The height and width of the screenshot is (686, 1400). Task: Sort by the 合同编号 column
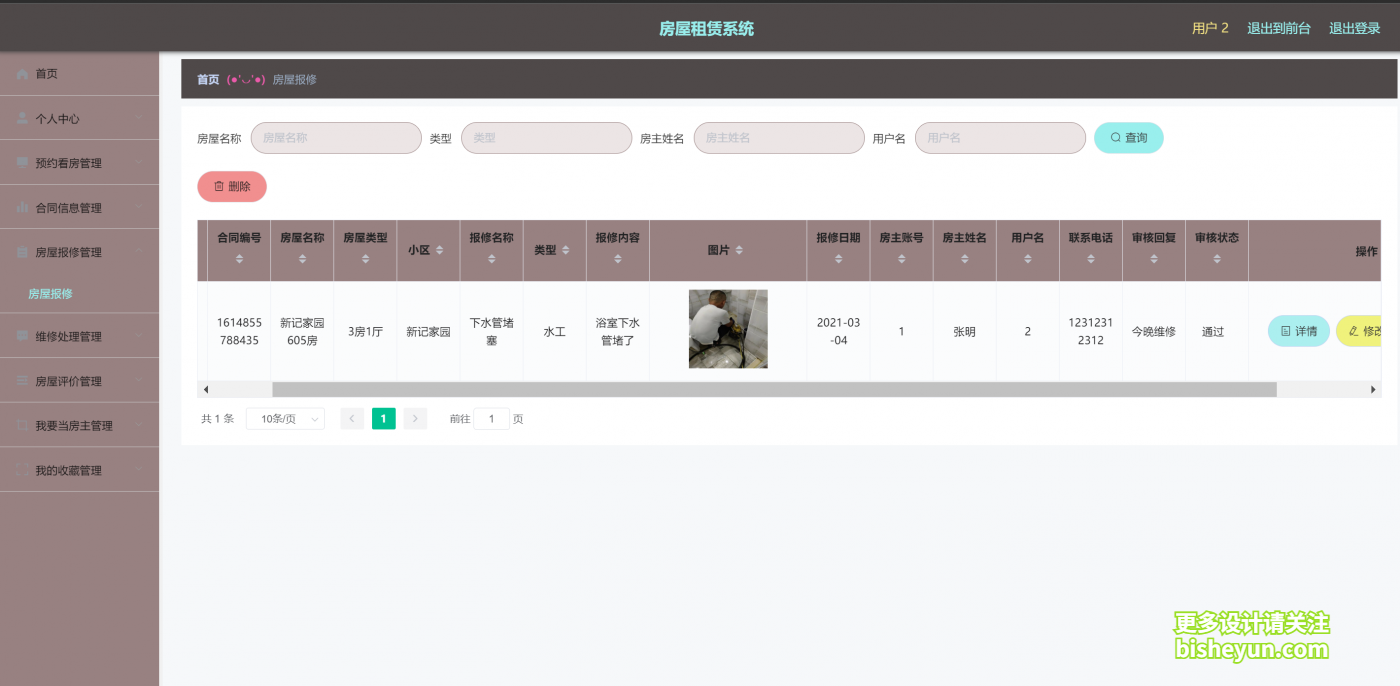239,259
